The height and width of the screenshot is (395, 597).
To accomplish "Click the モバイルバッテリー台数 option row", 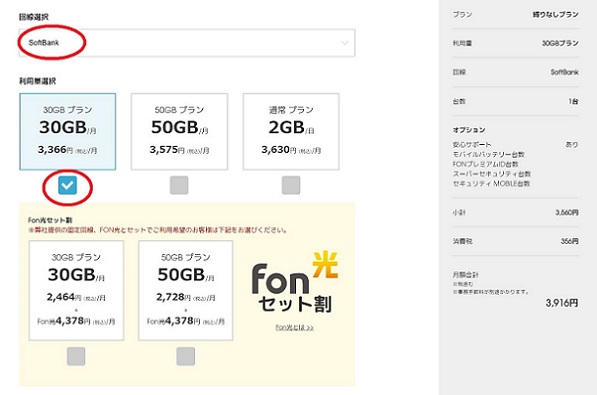I will coord(489,154).
